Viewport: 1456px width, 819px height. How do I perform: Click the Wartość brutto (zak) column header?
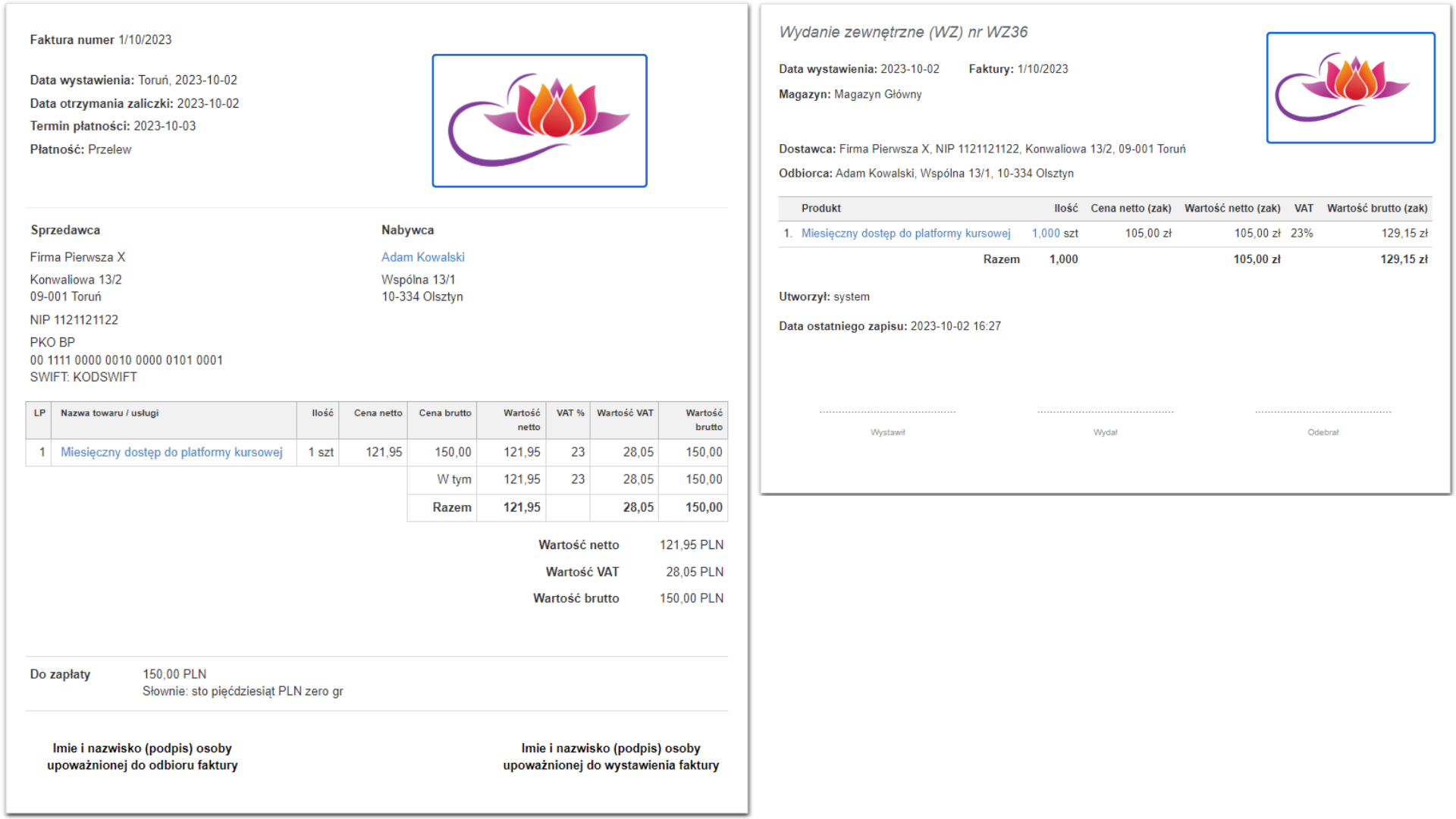[1376, 209]
